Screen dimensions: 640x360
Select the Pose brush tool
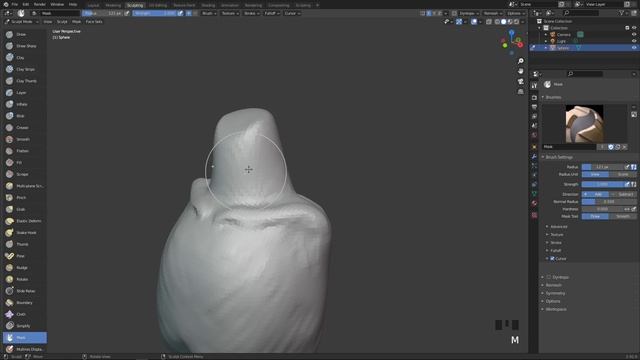coord(24,256)
